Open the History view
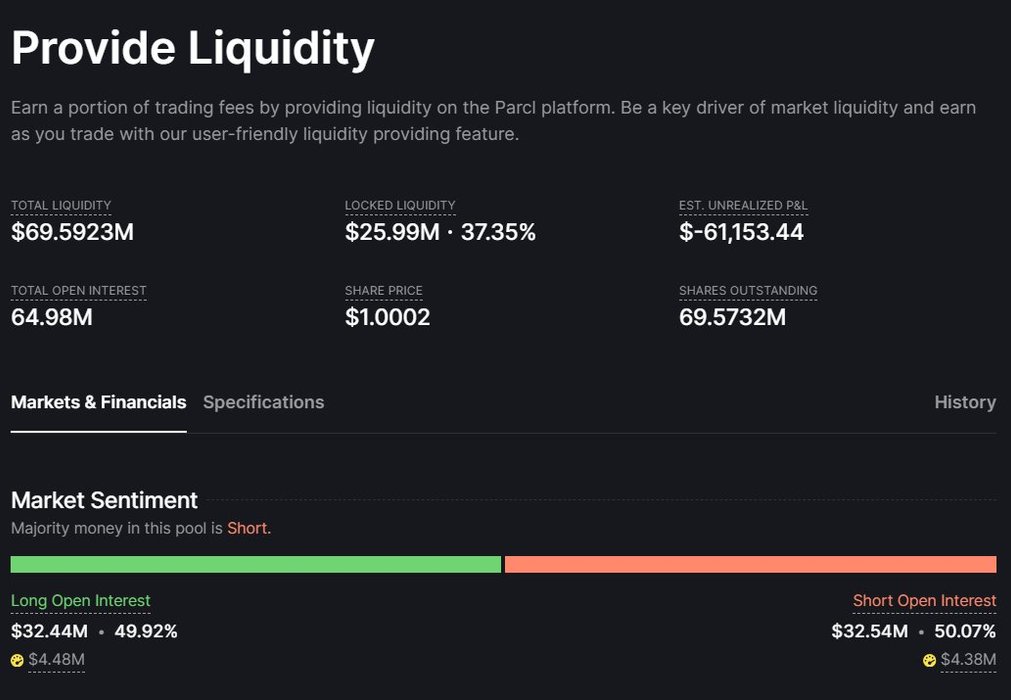Screen dimensions: 1011x700 (964, 402)
